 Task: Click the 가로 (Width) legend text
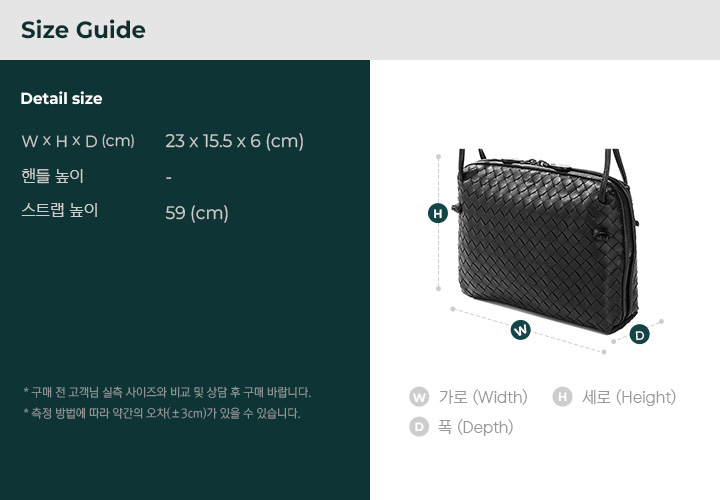pos(483,397)
